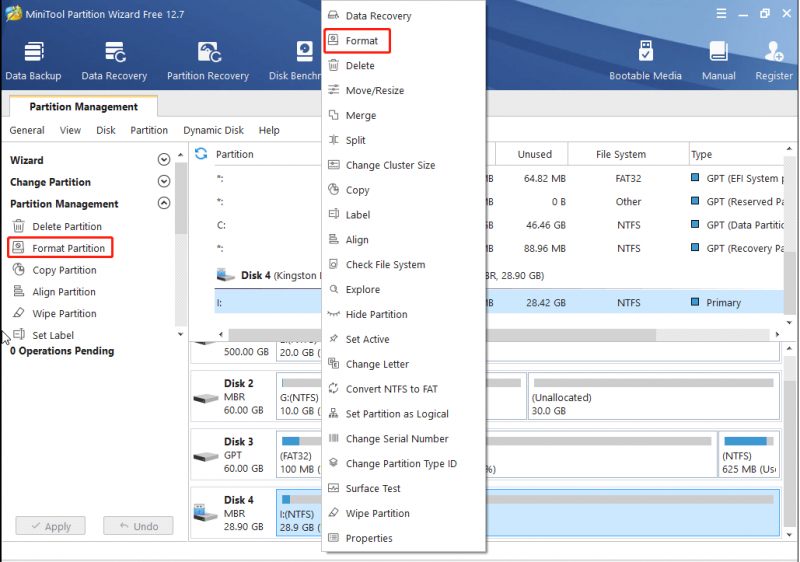
Task: Open Disk Benchmark tool
Action: 296,61
